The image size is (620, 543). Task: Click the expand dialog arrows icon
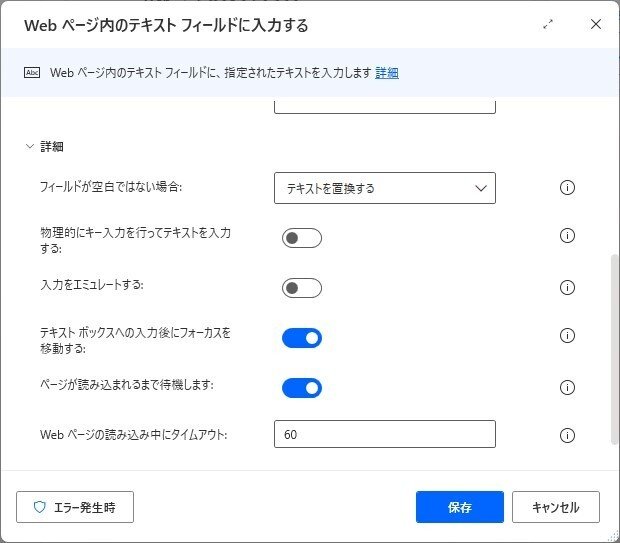(548, 25)
